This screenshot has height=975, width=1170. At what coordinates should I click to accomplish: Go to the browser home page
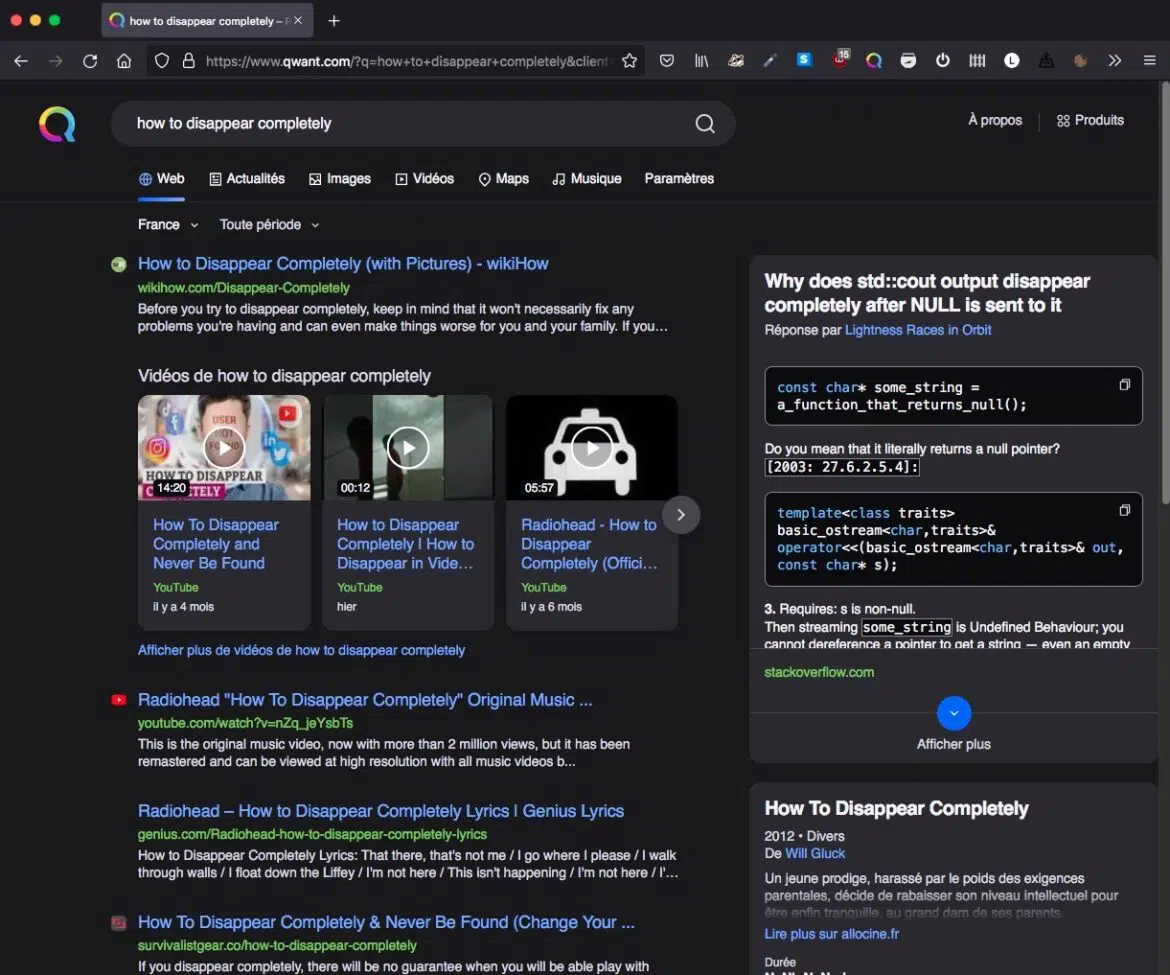[x=124, y=61]
